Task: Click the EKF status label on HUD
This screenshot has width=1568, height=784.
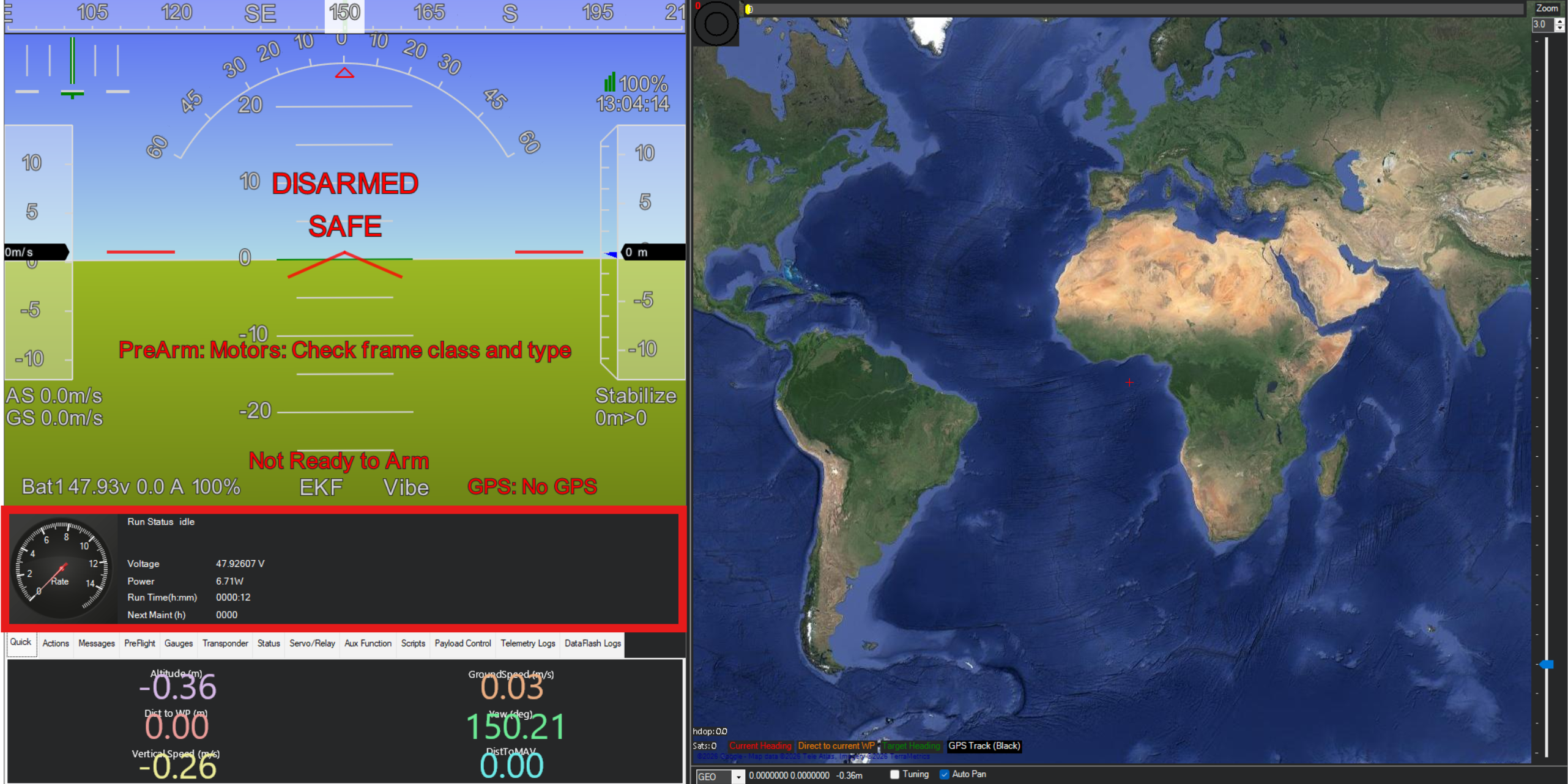Action: 321,487
